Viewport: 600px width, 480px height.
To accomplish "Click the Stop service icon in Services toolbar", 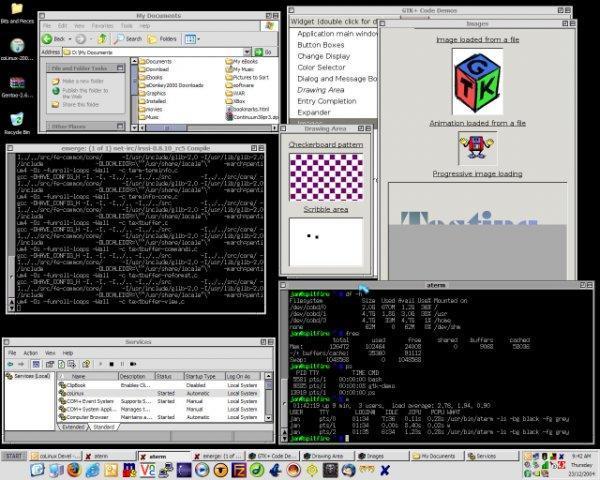I will (111, 364).
